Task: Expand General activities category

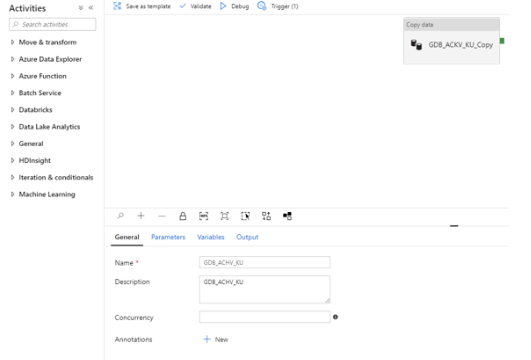Action: 13,144
